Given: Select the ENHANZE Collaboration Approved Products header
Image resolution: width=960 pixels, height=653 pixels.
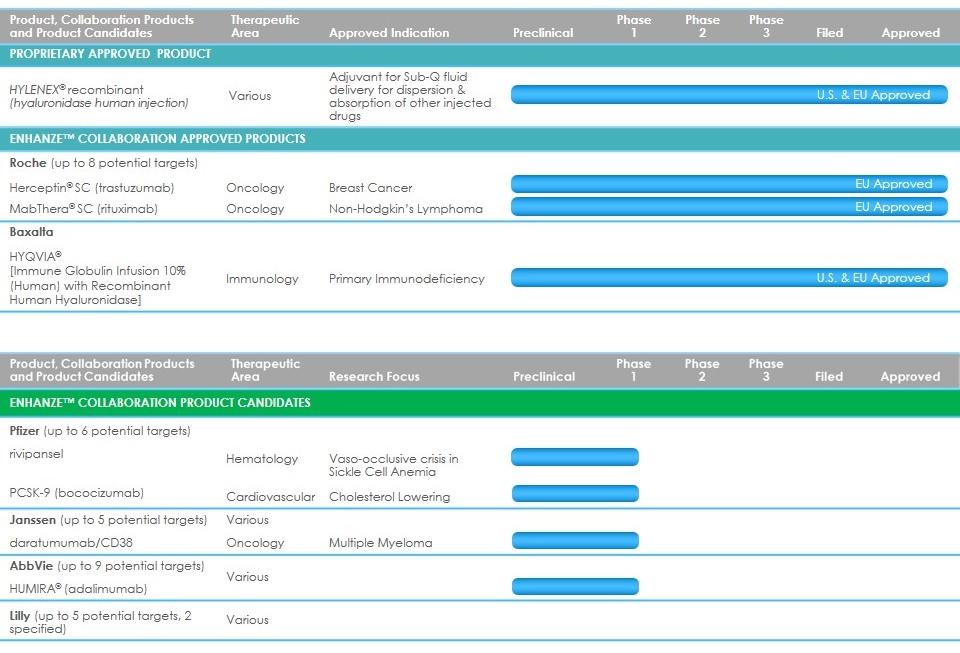Looking at the screenshot, I should 157,139.
